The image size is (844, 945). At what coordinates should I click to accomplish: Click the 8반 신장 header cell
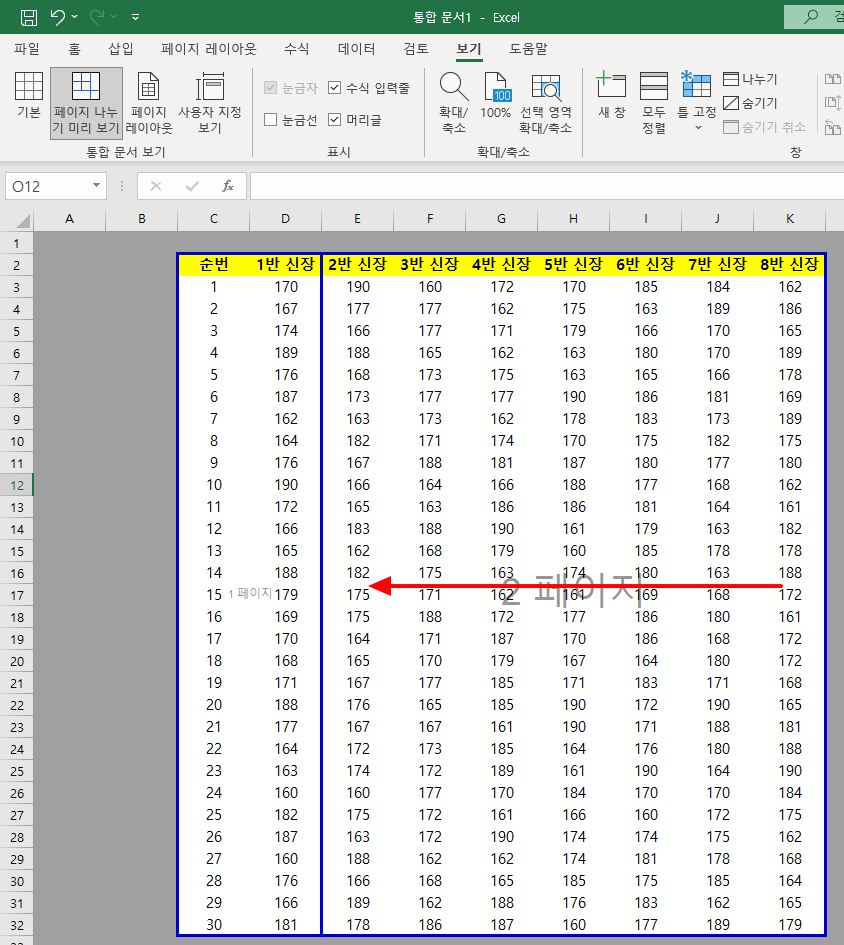click(789, 265)
